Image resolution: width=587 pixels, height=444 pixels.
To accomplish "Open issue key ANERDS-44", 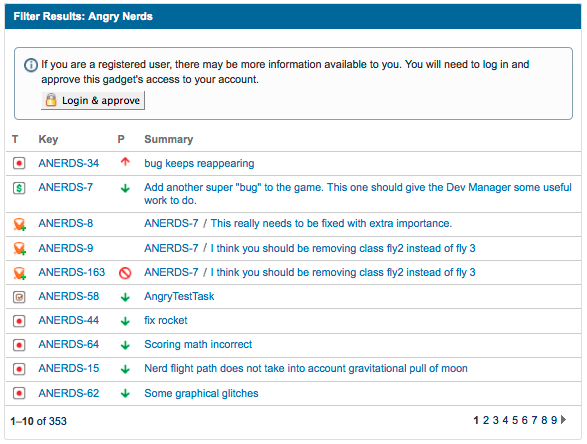I will [69, 320].
